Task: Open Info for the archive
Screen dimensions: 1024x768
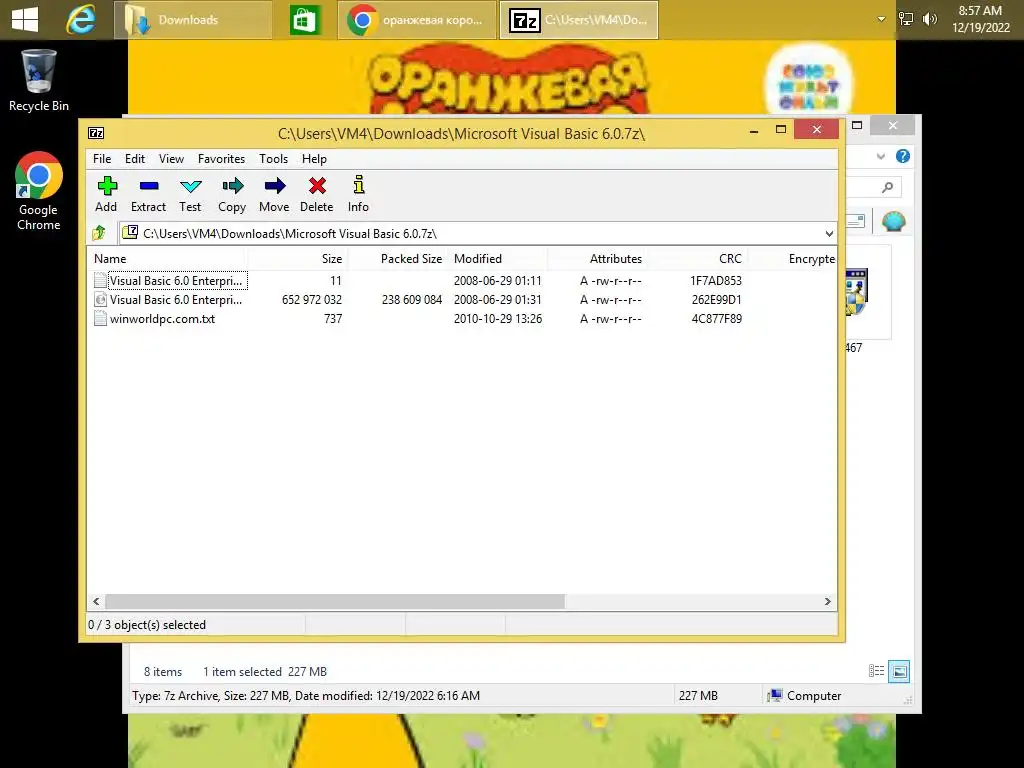Action: pos(358,194)
